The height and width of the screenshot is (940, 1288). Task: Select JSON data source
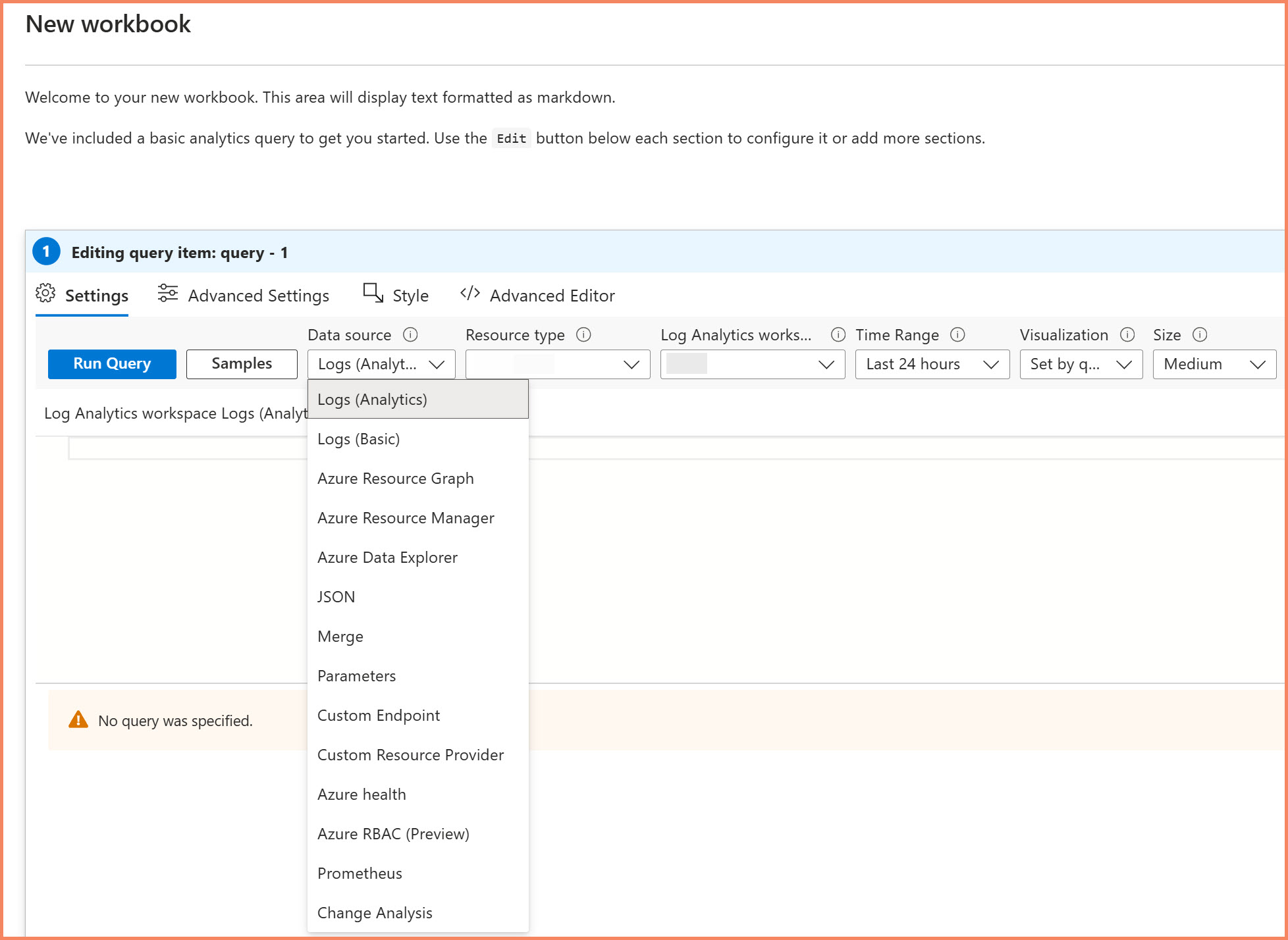tap(418, 597)
